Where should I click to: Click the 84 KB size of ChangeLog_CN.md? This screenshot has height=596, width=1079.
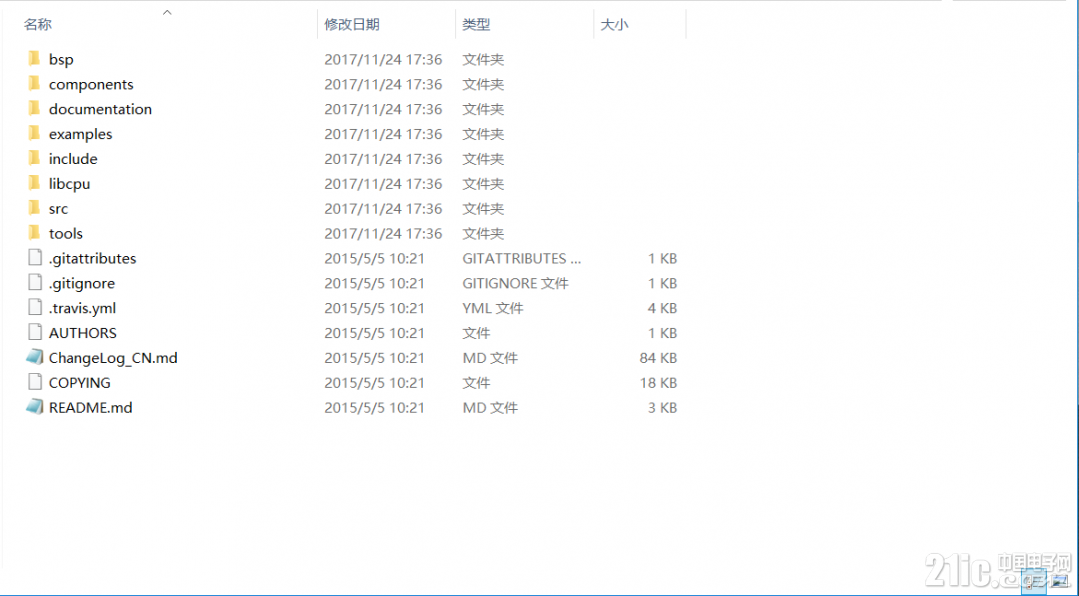coord(658,358)
